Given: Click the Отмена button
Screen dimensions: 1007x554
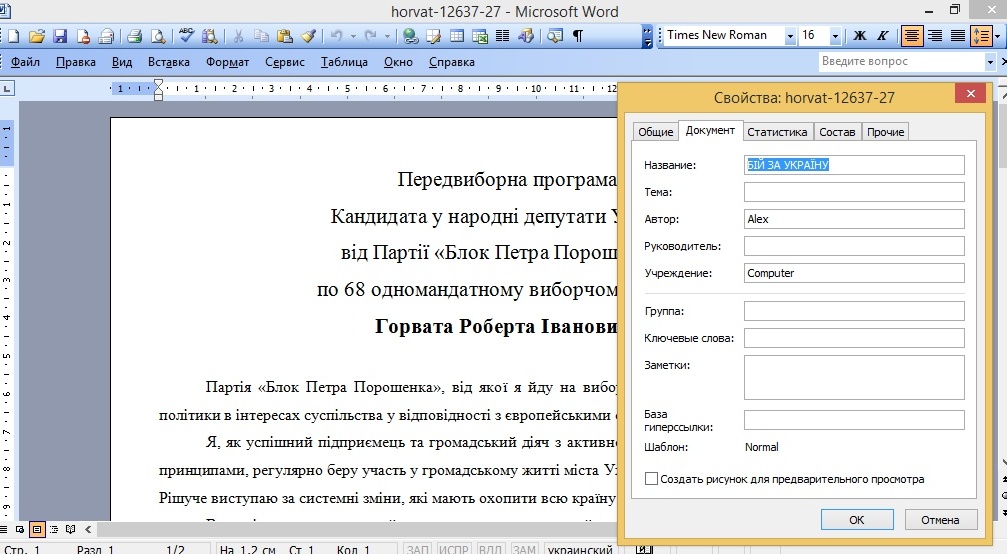Looking at the screenshot, I should pos(941,519).
